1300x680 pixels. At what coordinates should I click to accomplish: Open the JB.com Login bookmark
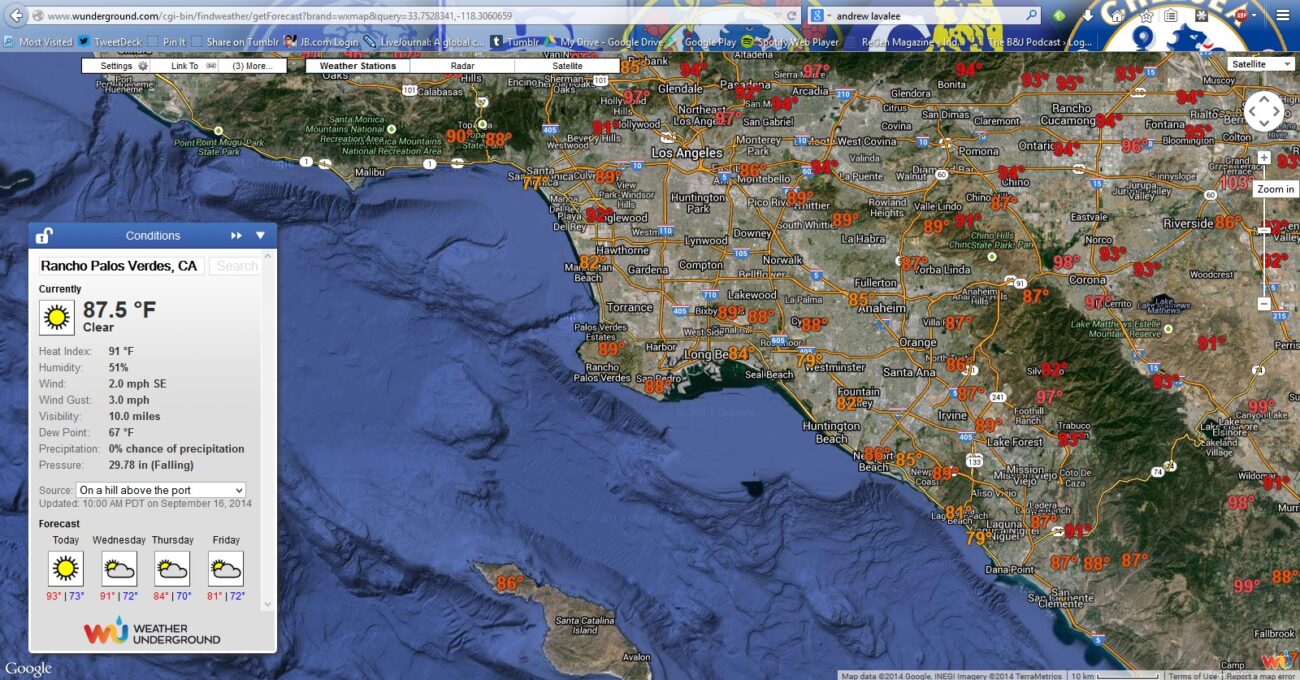(321, 42)
